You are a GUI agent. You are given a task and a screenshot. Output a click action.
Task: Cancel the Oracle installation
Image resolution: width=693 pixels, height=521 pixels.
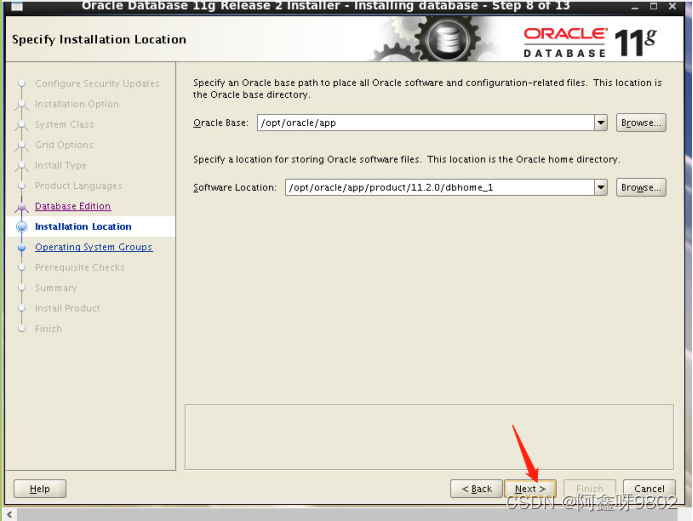click(x=649, y=488)
